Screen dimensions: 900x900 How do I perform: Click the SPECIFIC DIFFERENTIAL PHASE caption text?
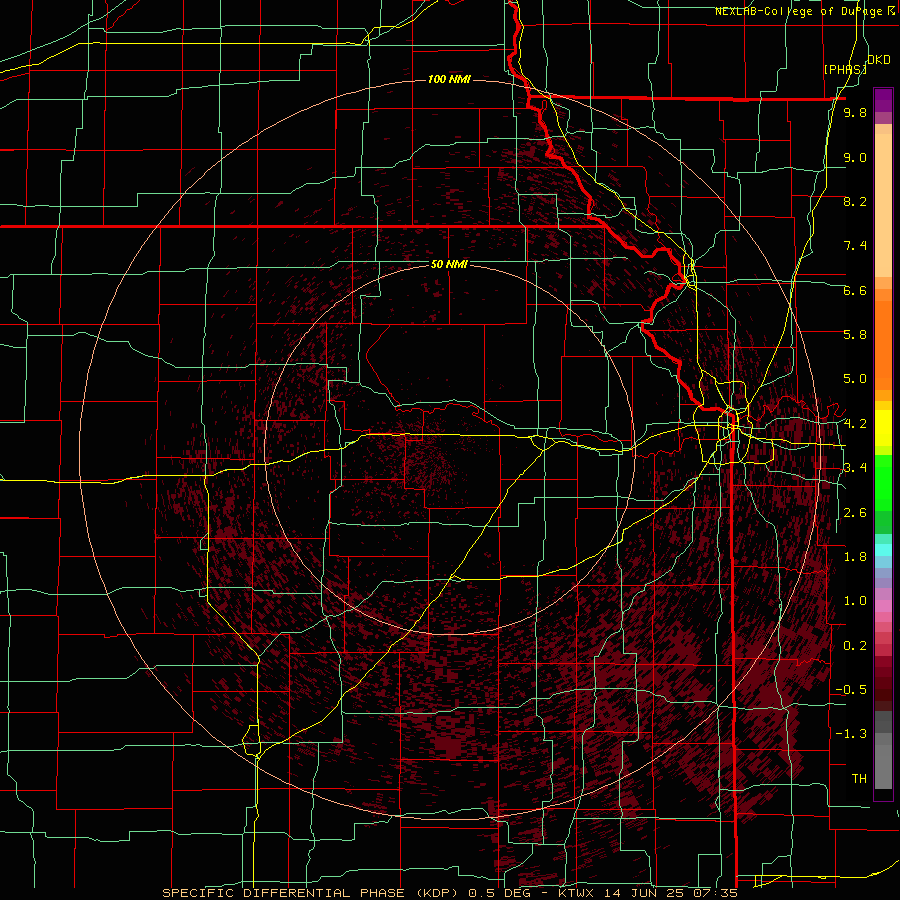click(282, 893)
